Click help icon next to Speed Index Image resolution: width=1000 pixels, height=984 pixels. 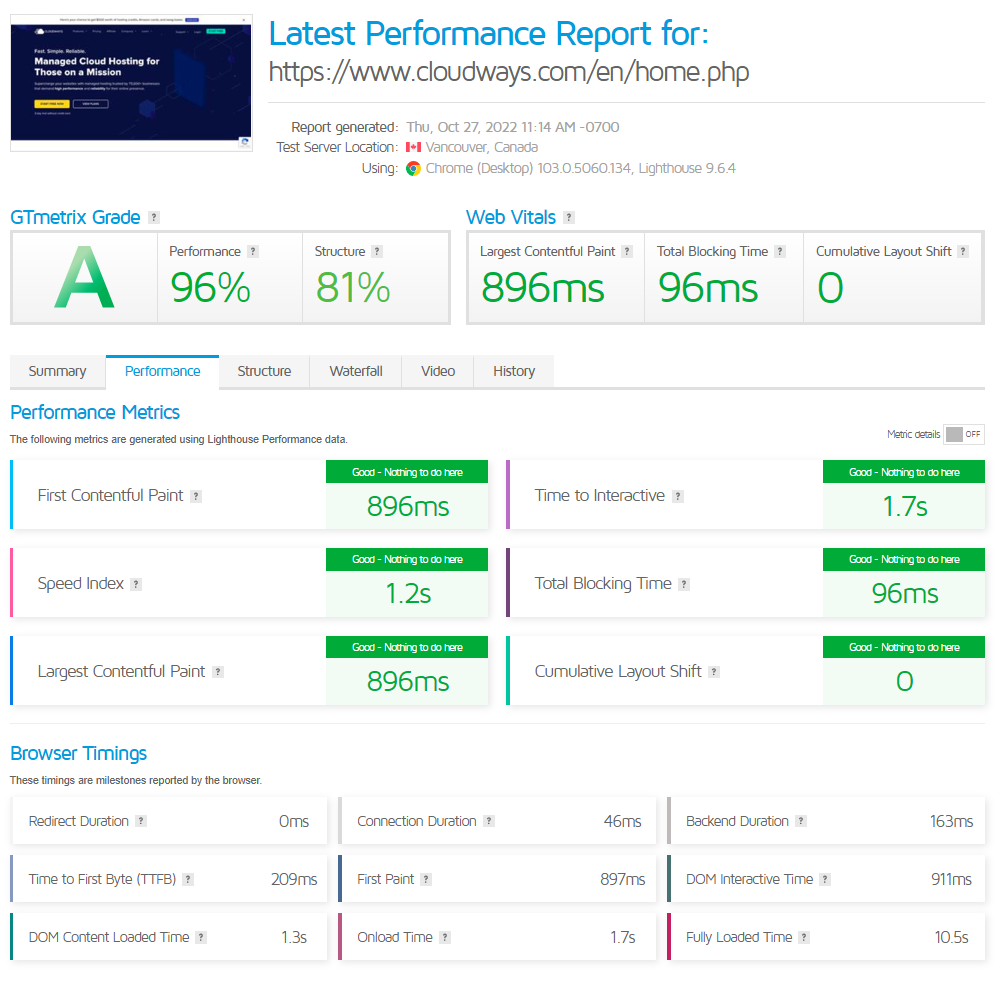pos(136,584)
